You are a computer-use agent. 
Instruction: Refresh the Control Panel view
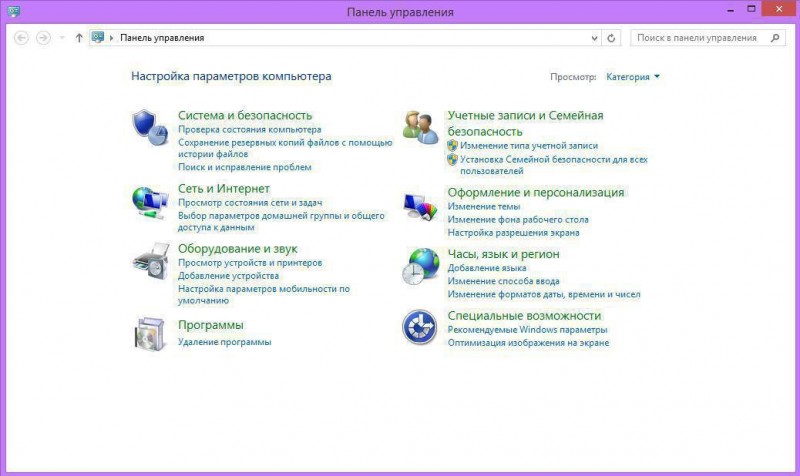tap(611, 38)
